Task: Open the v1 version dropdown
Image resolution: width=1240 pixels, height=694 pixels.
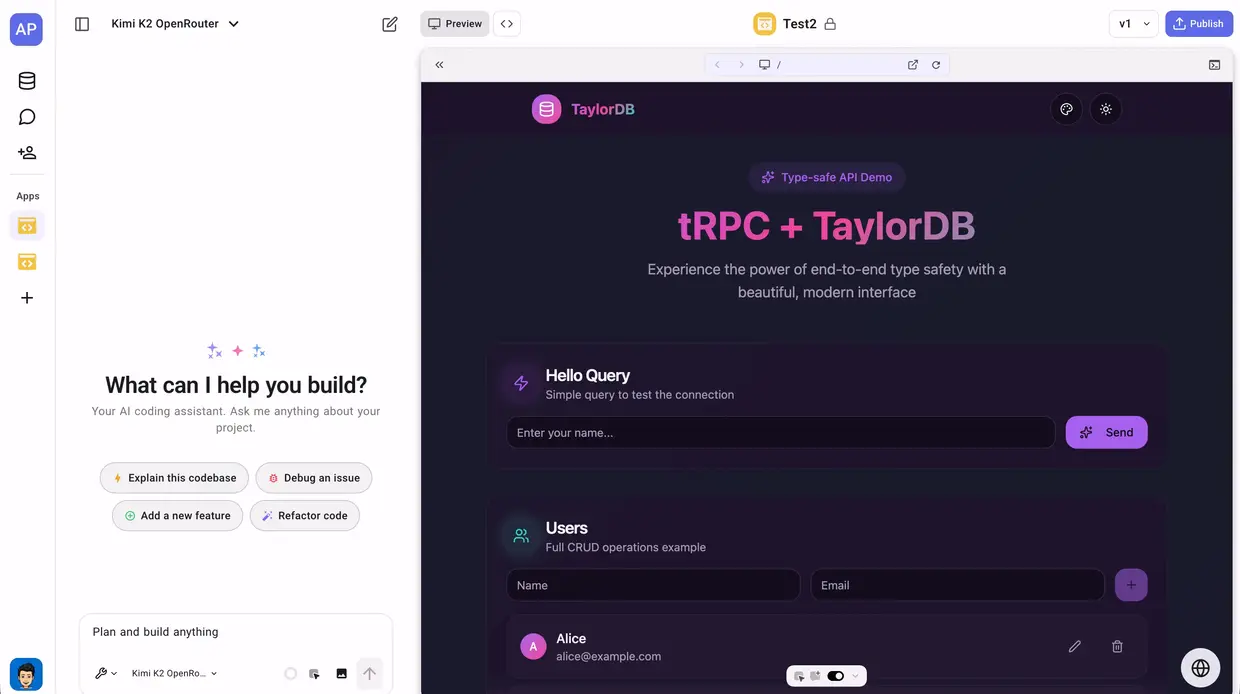Action: (1133, 23)
